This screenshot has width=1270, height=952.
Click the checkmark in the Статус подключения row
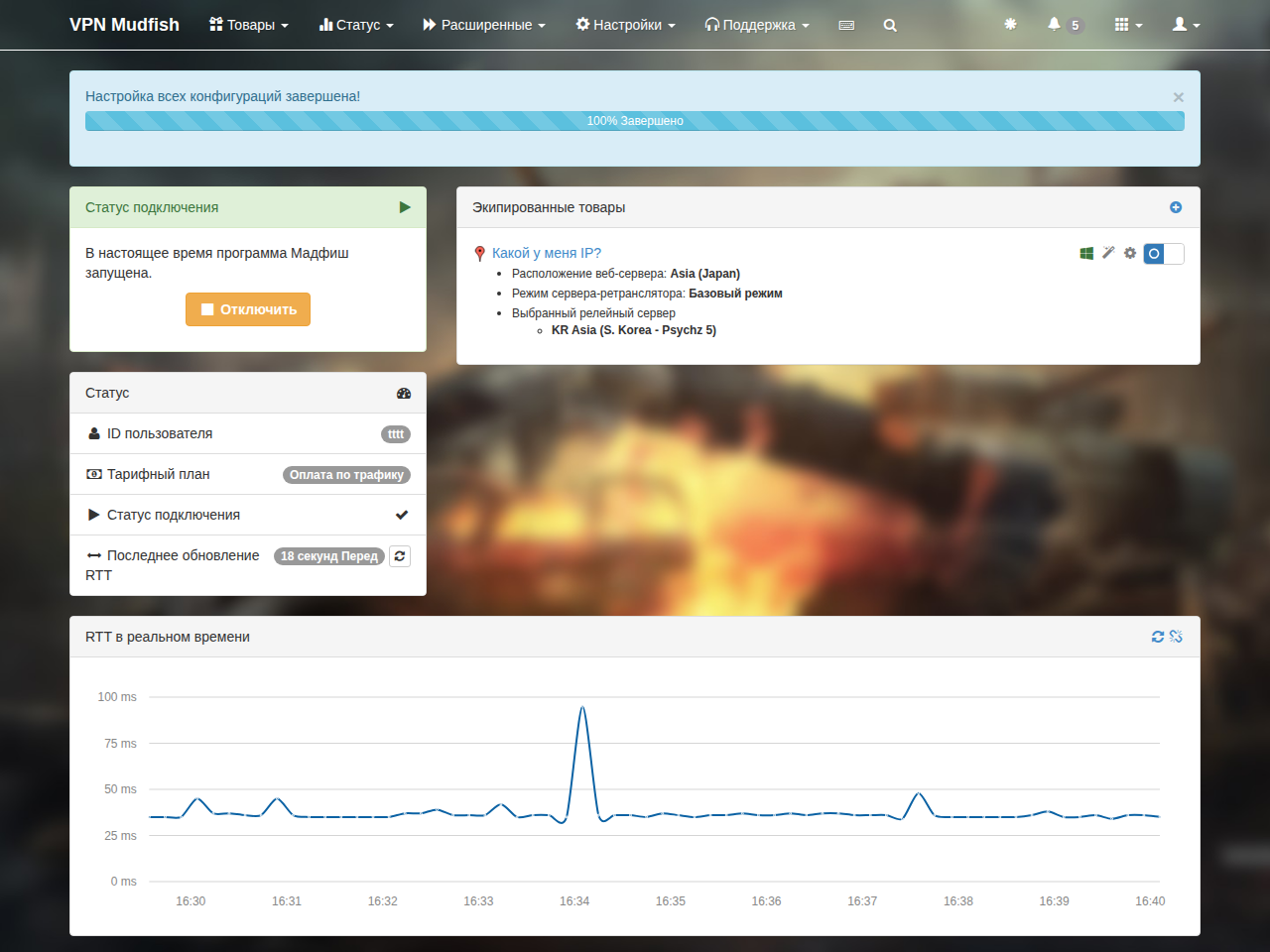click(x=402, y=515)
